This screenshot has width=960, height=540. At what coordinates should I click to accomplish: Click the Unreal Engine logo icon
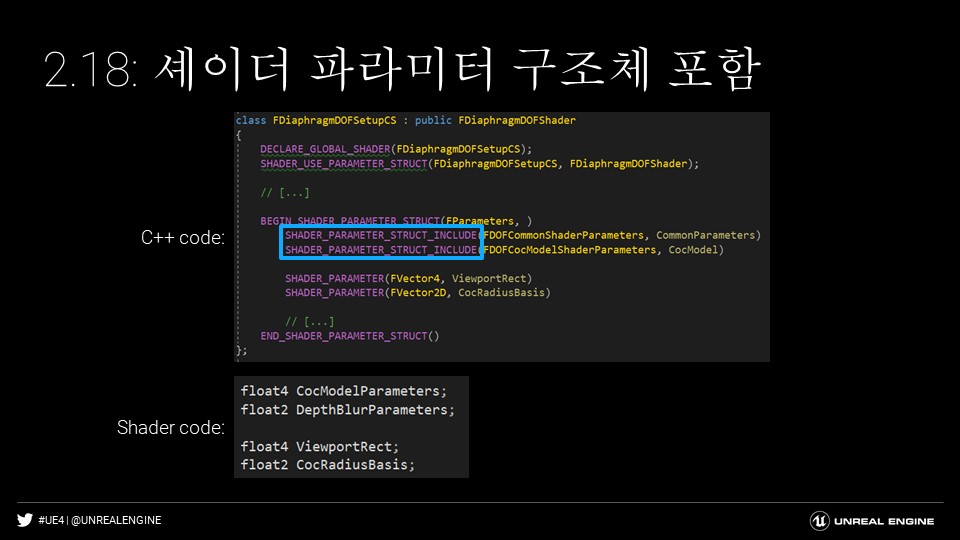tap(820, 521)
